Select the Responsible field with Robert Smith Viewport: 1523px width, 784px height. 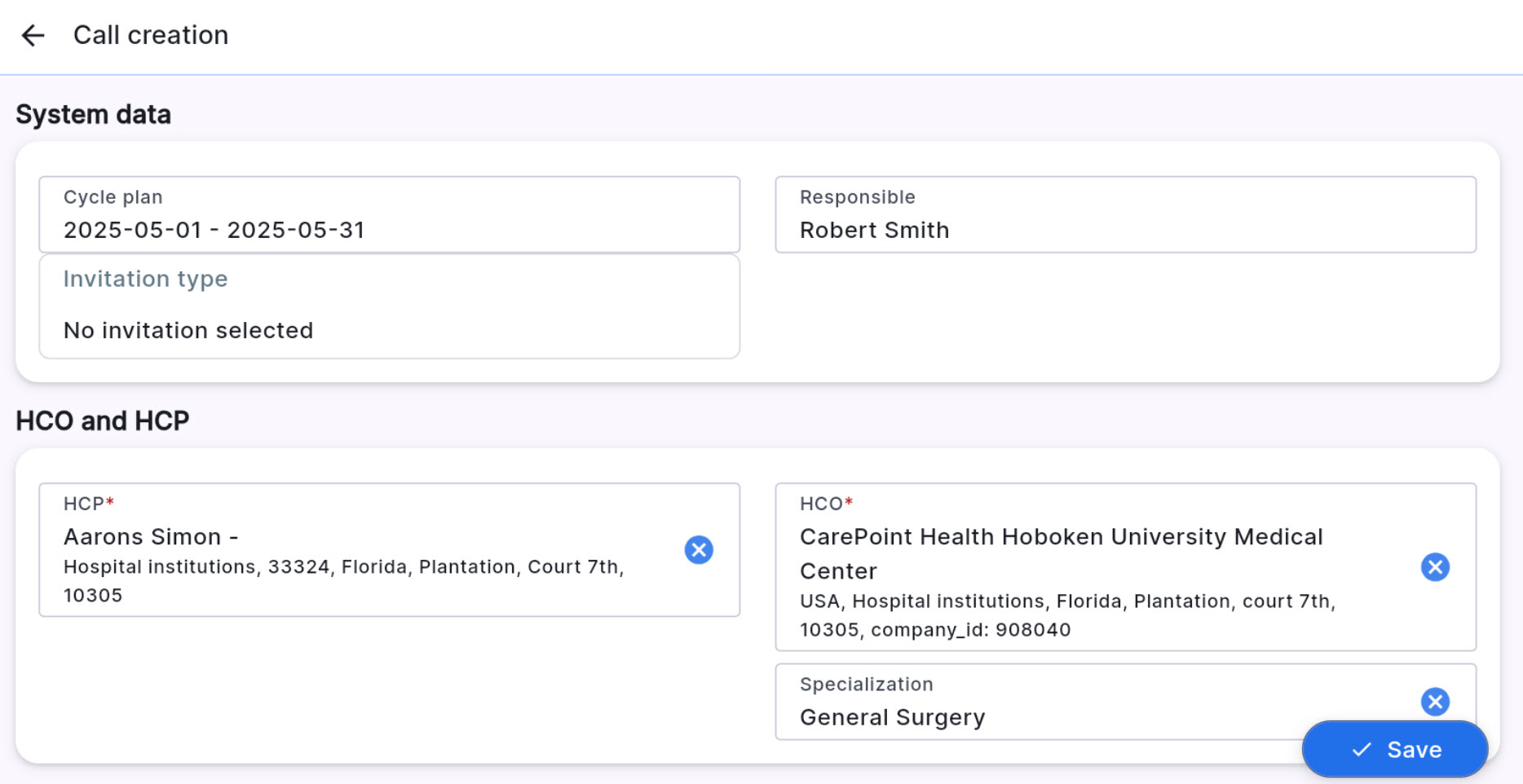tap(1125, 215)
